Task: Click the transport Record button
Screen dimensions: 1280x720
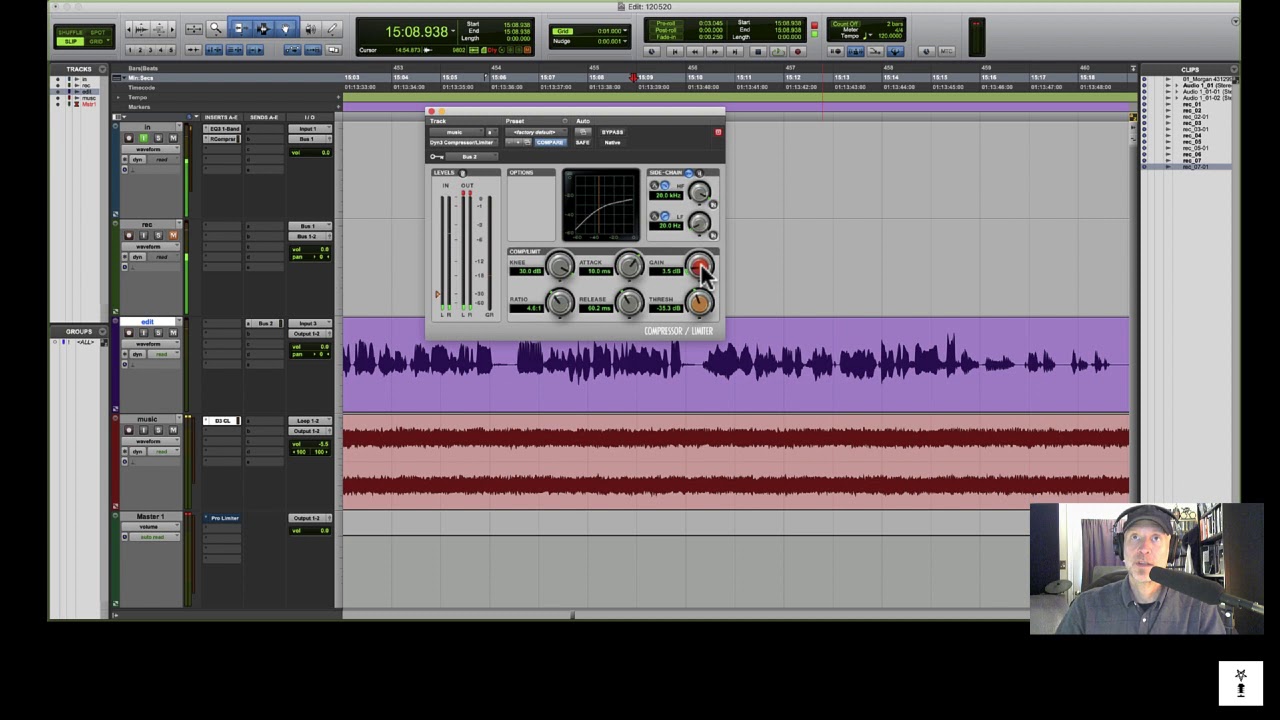Action: 798,52
